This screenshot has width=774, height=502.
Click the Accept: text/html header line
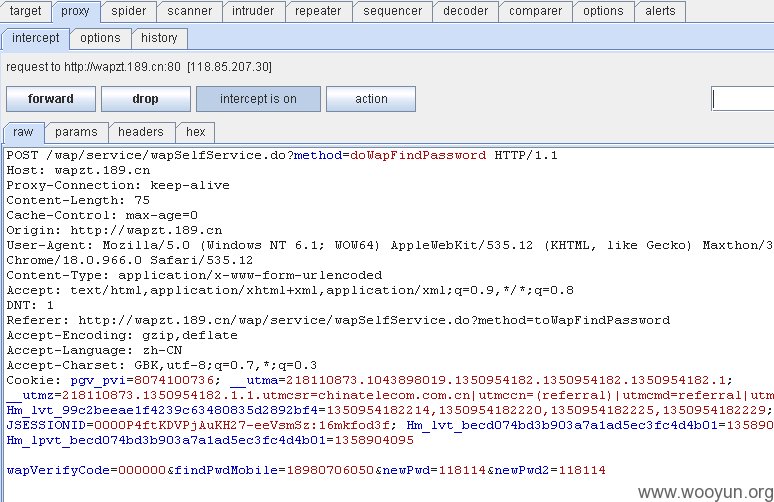(290, 290)
